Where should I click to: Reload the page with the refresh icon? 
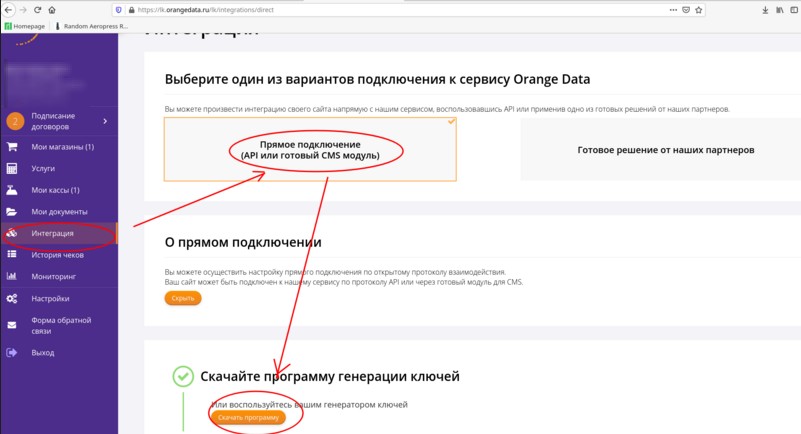[38, 10]
